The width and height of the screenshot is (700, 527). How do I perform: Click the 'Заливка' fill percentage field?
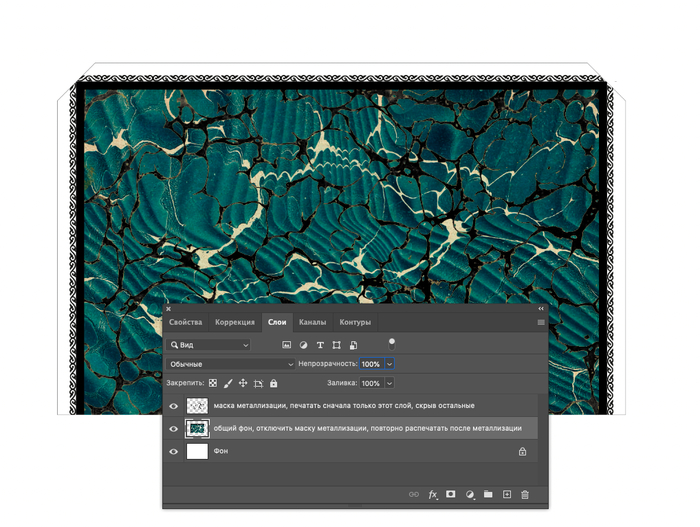(370, 383)
